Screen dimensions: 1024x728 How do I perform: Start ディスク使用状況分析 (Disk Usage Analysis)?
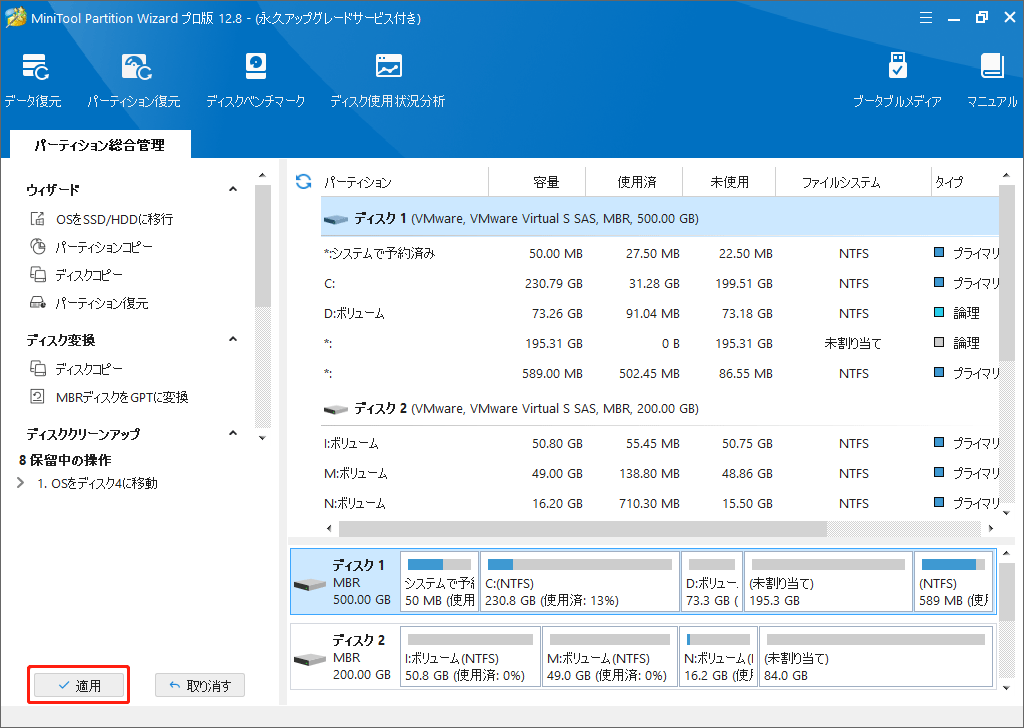tap(386, 80)
